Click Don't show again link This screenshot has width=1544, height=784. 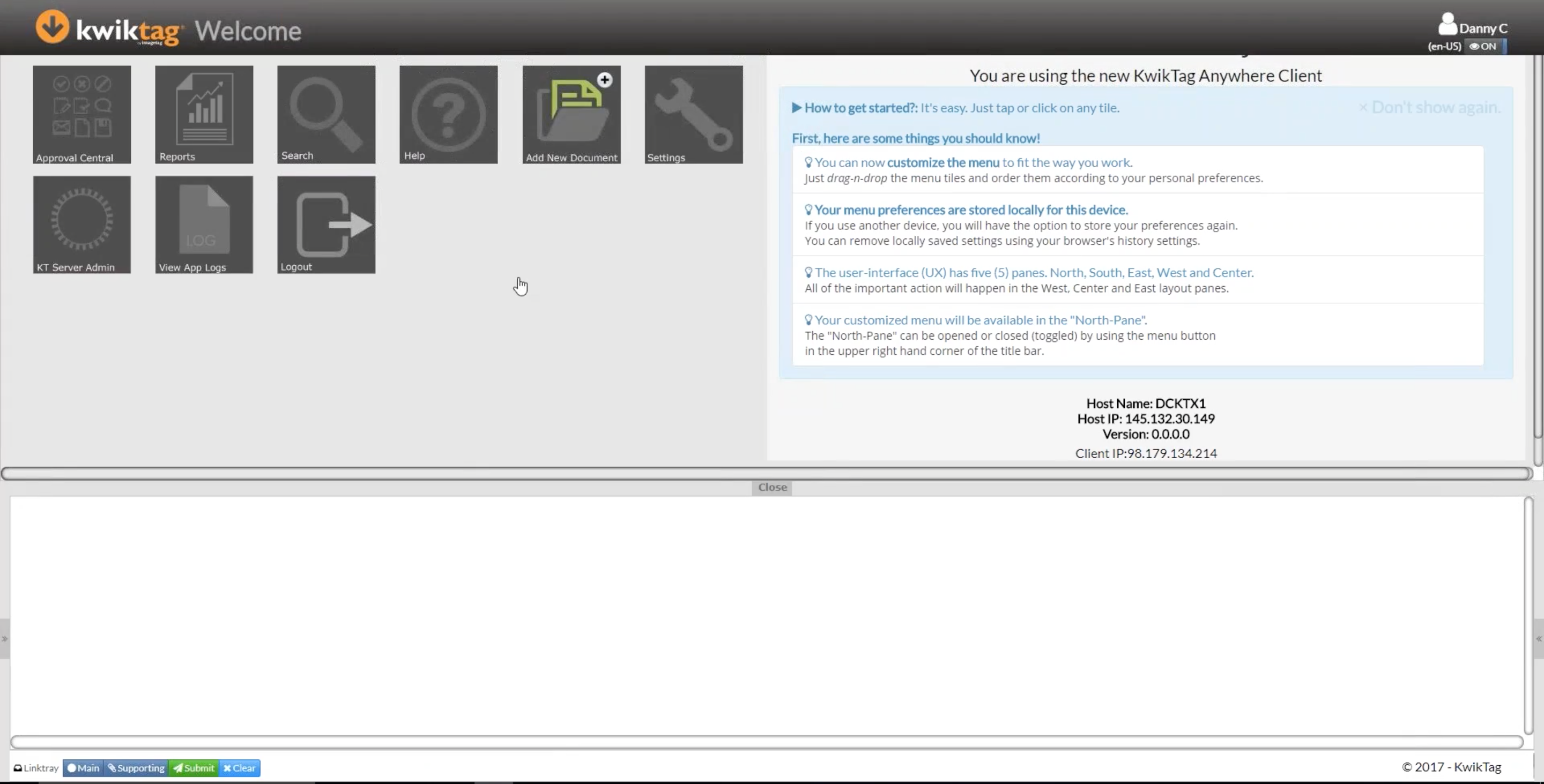tap(1429, 108)
